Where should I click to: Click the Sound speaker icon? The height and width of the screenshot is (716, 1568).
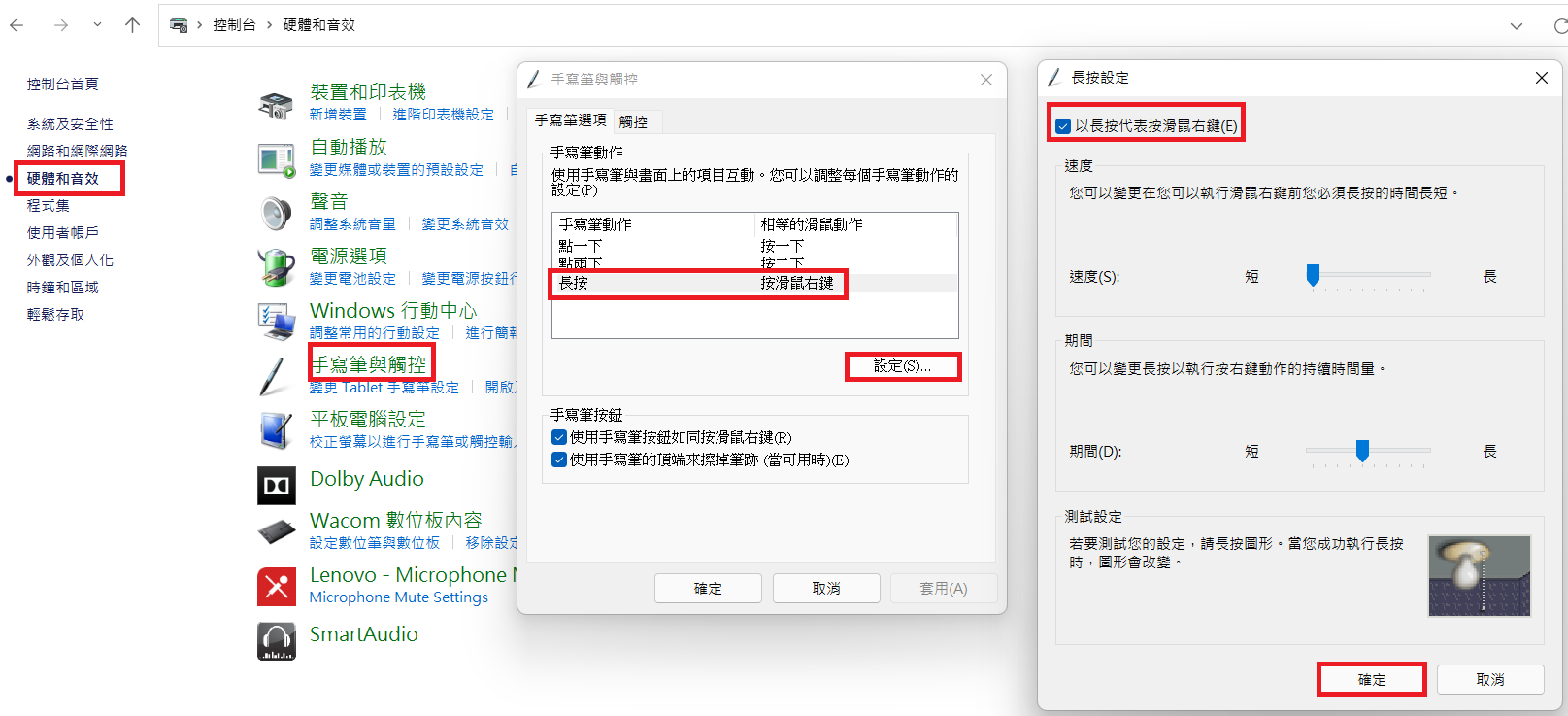pos(277,213)
